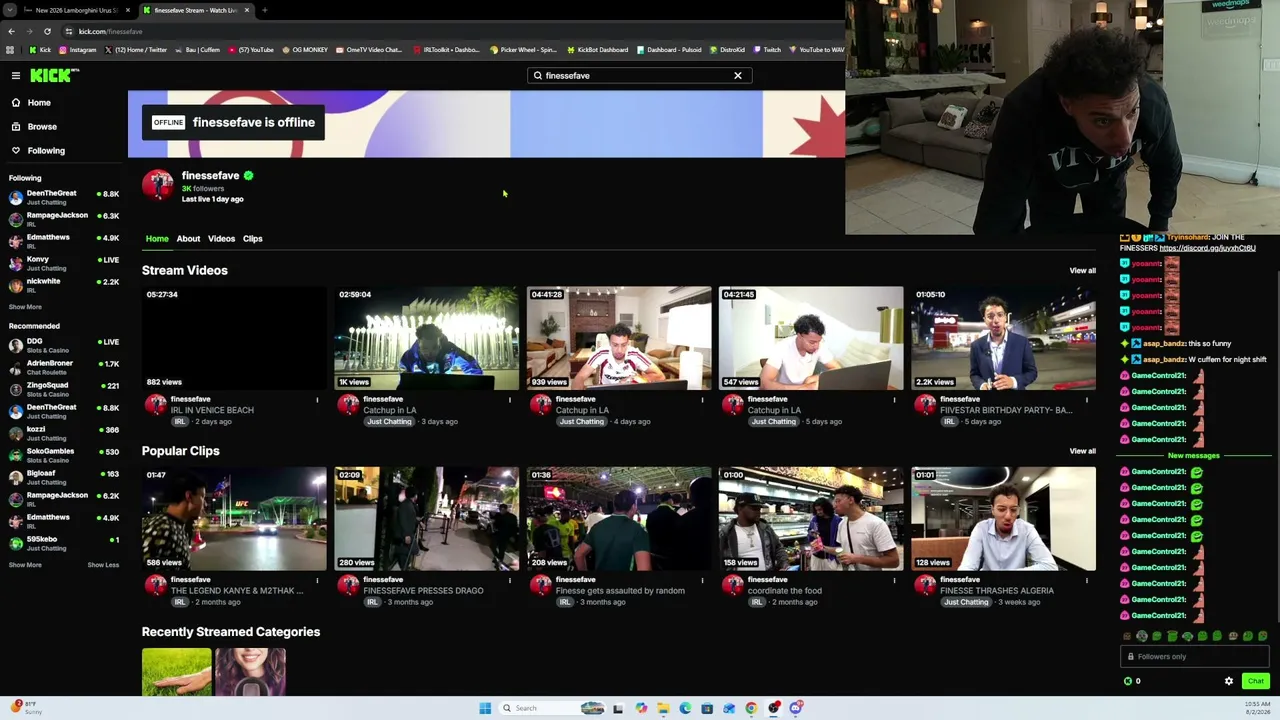Click the Just Chatting tag under FINESSE THRASHES ALGERIA

pos(965,602)
